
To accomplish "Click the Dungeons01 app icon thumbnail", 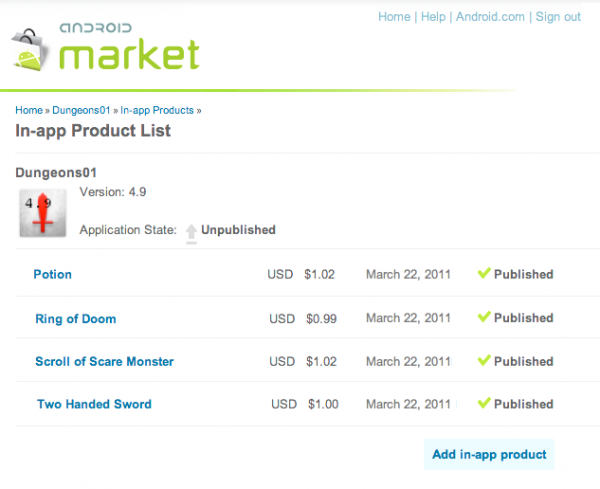I will (x=43, y=213).
